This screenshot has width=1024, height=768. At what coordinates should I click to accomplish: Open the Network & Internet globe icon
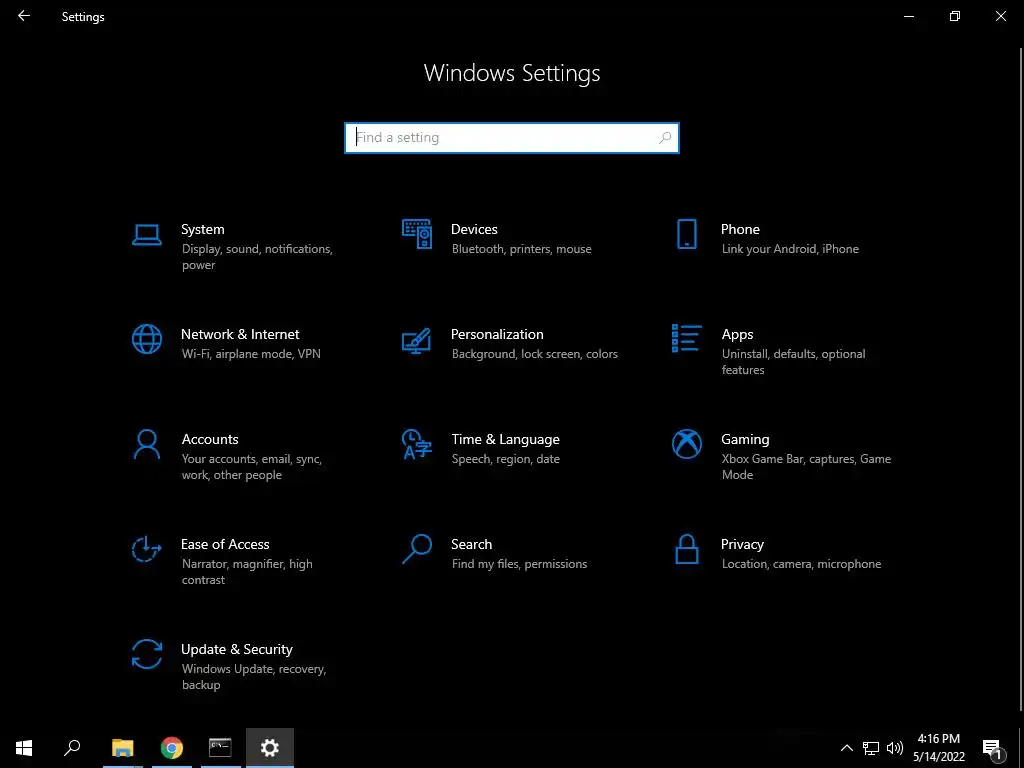[x=146, y=339]
